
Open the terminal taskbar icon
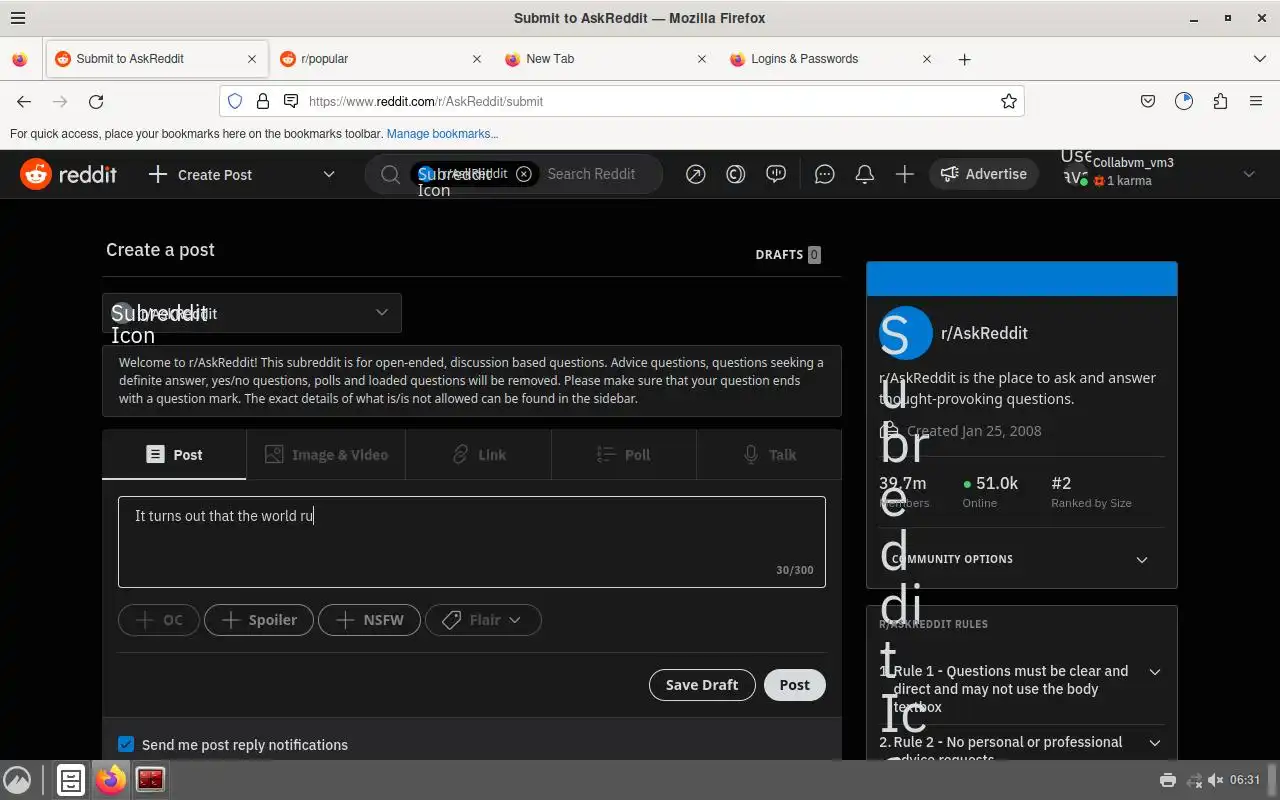(x=150, y=780)
